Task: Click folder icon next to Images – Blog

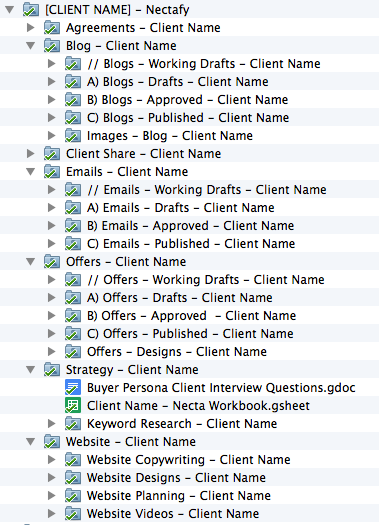Action: [x=73, y=135]
